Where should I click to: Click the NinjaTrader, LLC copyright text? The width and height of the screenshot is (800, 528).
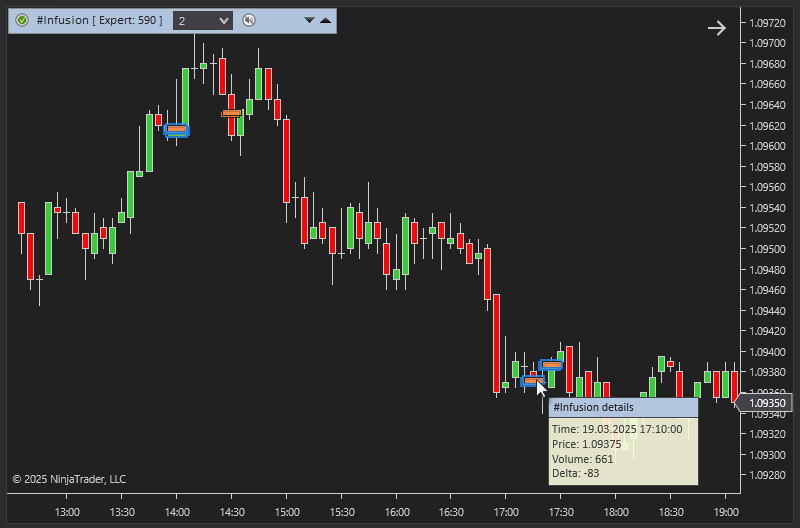coord(69,479)
